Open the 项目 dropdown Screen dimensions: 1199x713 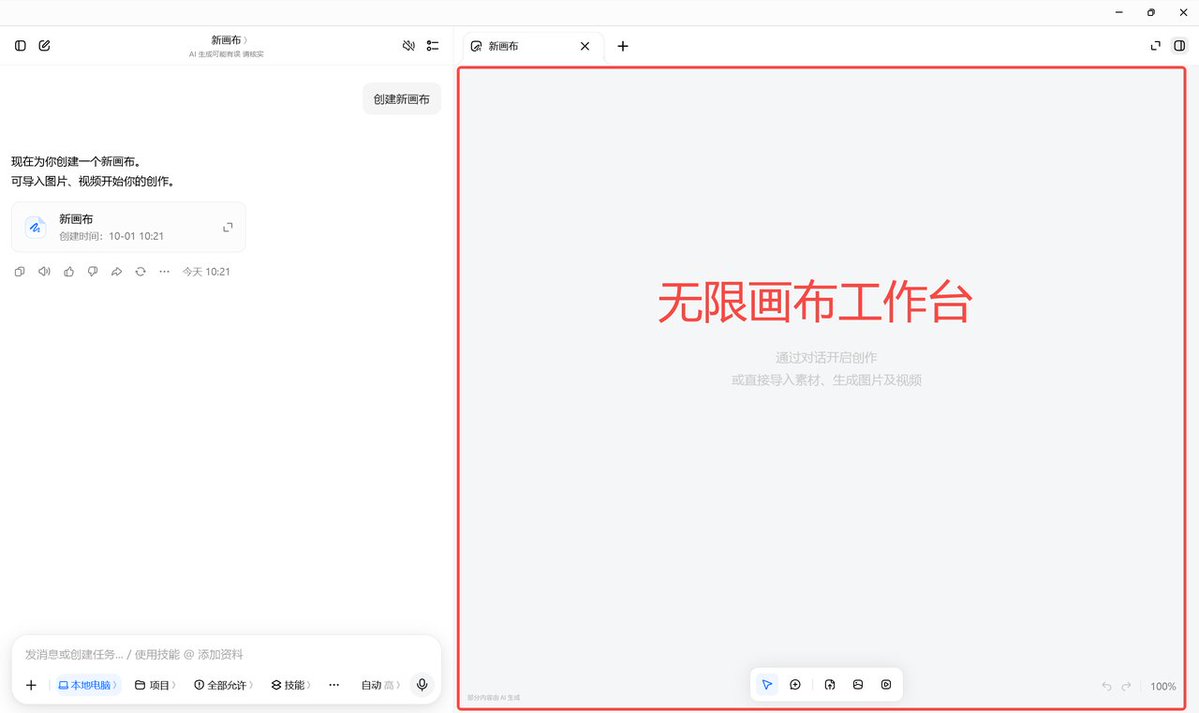point(155,685)
